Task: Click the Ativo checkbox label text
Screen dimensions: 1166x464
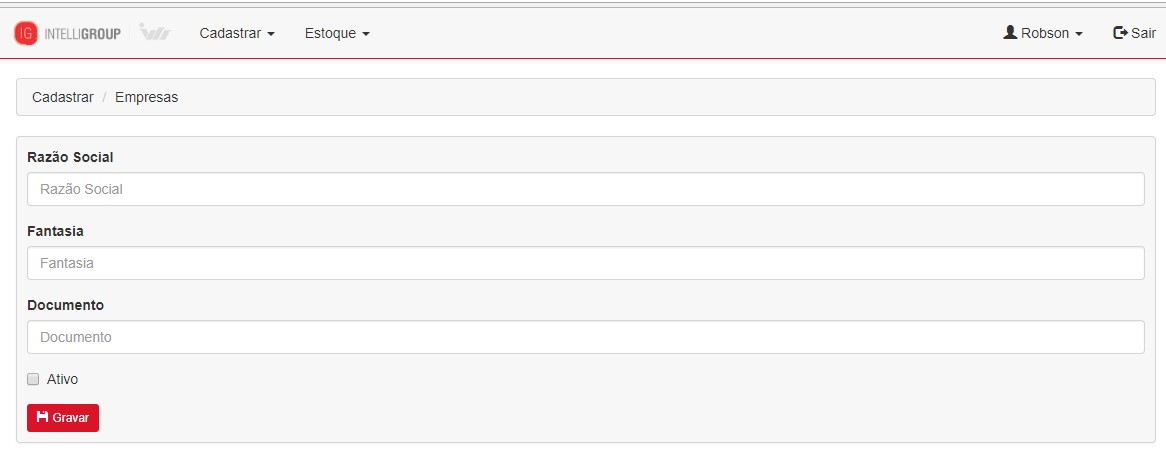Action: (x=62, y=379)
